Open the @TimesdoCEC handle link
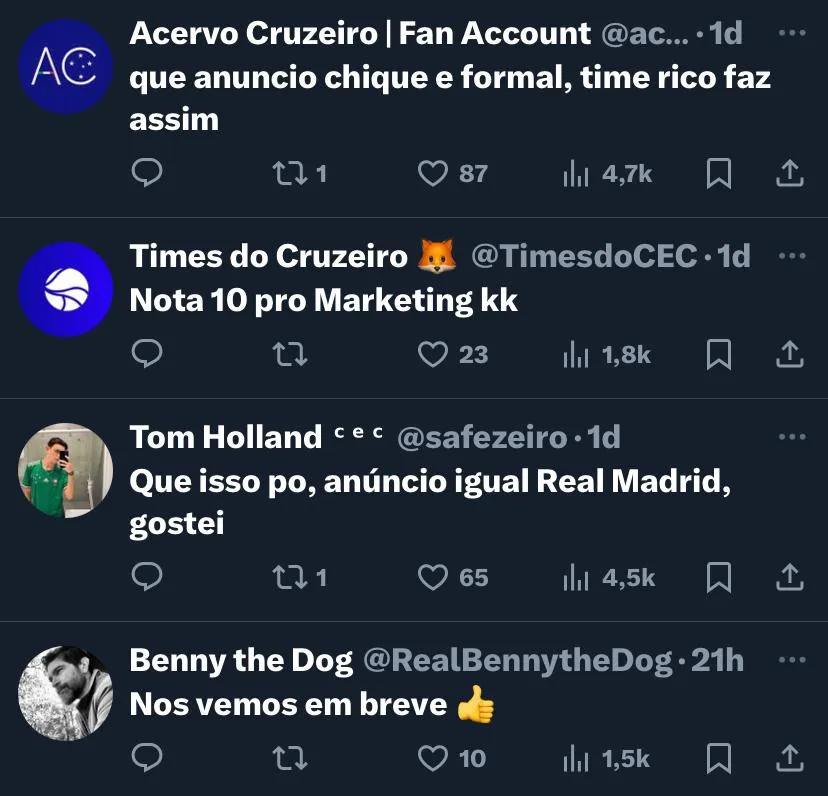This screenshot has height=796, width=828. [583, 257]
